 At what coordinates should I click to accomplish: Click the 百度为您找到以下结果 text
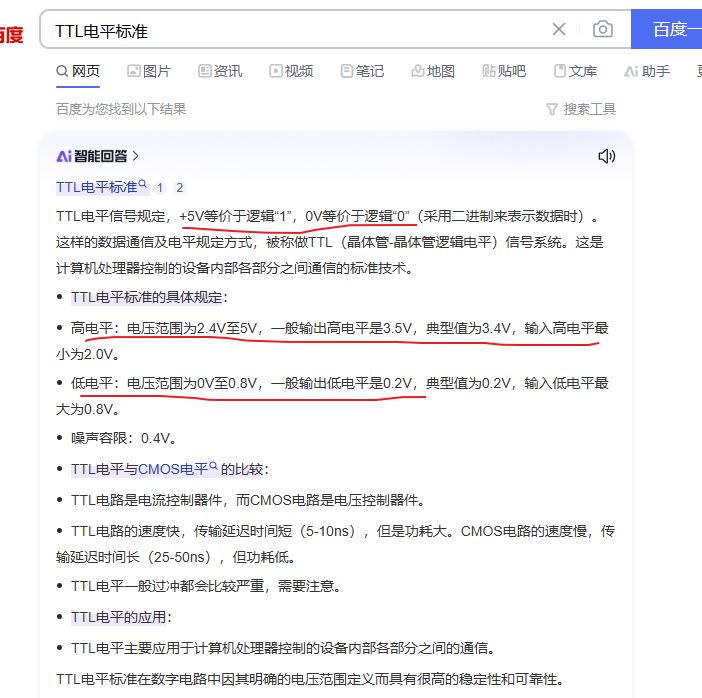[x=121, y=109]
